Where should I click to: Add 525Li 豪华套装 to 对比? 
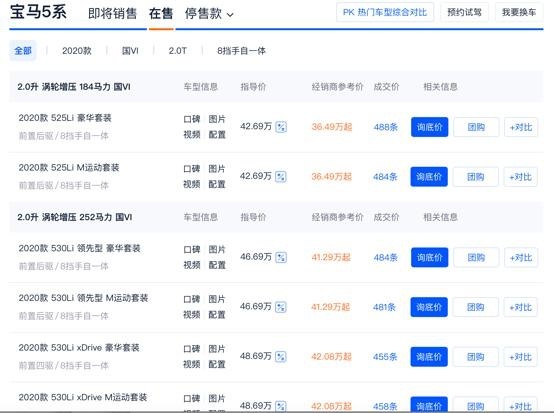pos(521,127)
